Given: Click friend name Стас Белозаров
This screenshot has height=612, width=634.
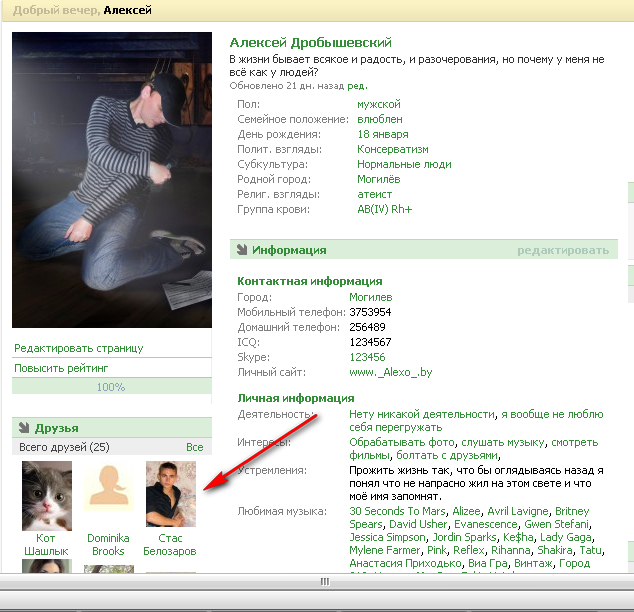Looking at the screenshot, I should point(170,544).
